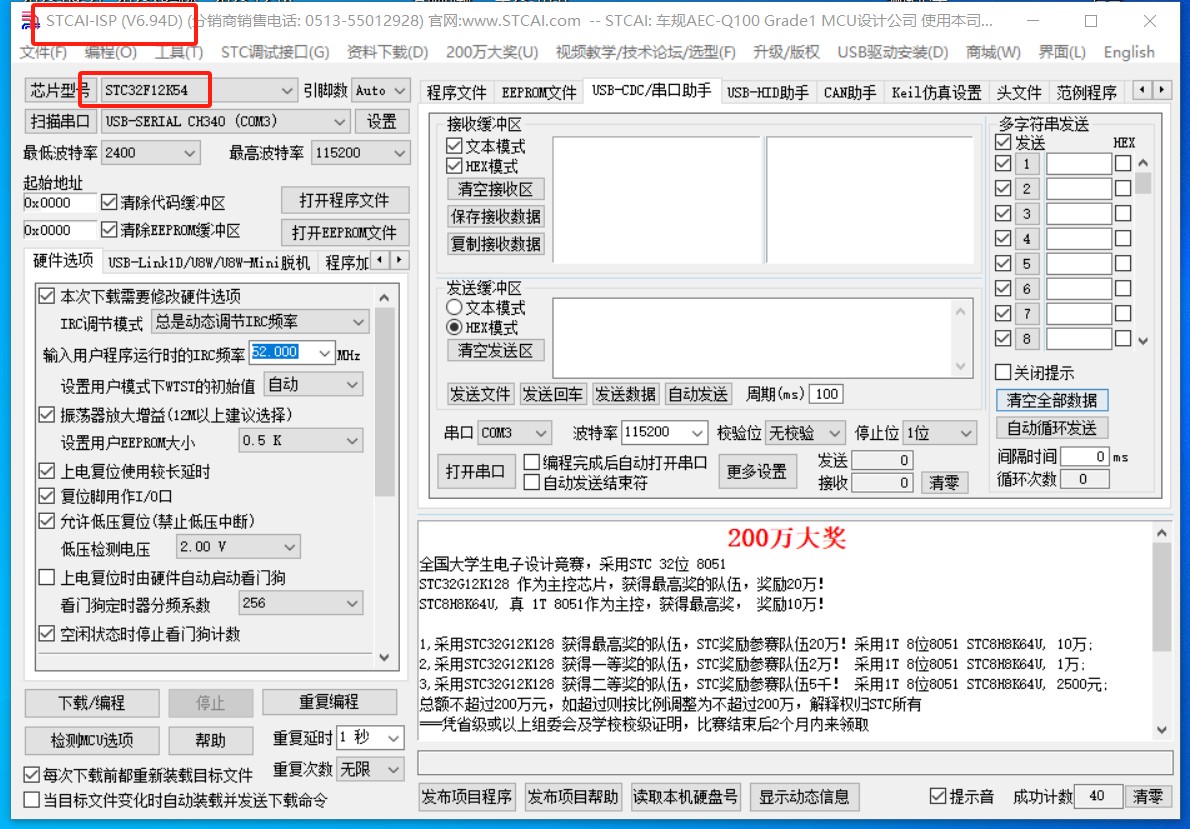Open the 范例程序 tab

point(1086,93)
